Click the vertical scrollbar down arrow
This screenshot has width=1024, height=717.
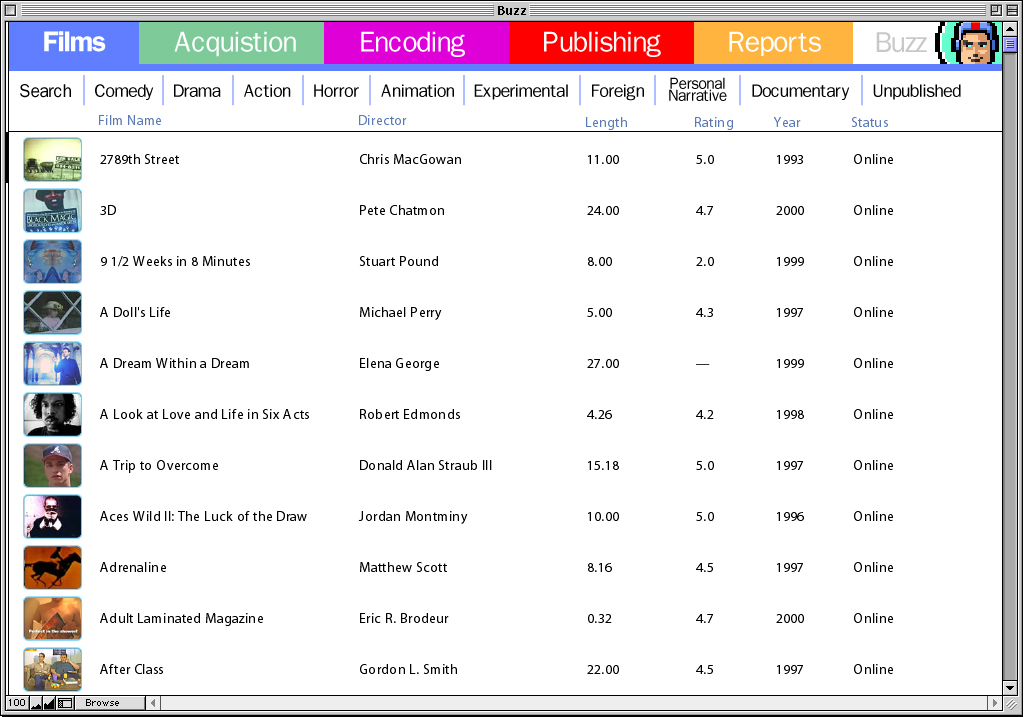point(1010,688)
